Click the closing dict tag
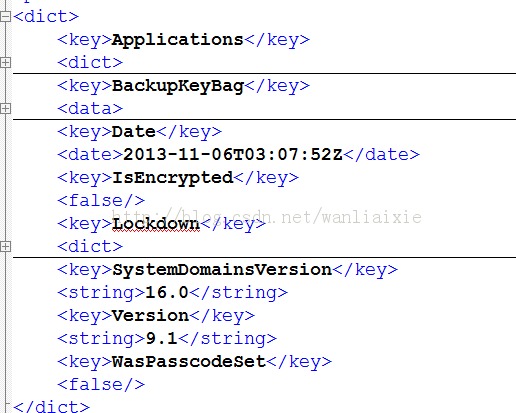Screen dimensions: 516x413 click(51, 406)
